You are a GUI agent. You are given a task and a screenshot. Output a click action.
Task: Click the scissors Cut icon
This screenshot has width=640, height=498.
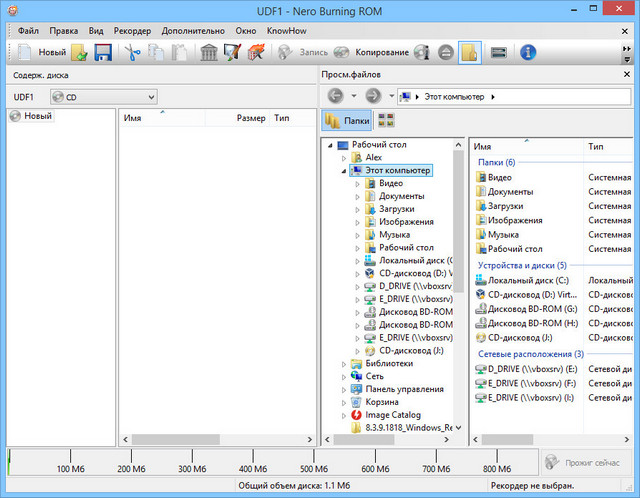pyautogui.click(x=132, y=52)
